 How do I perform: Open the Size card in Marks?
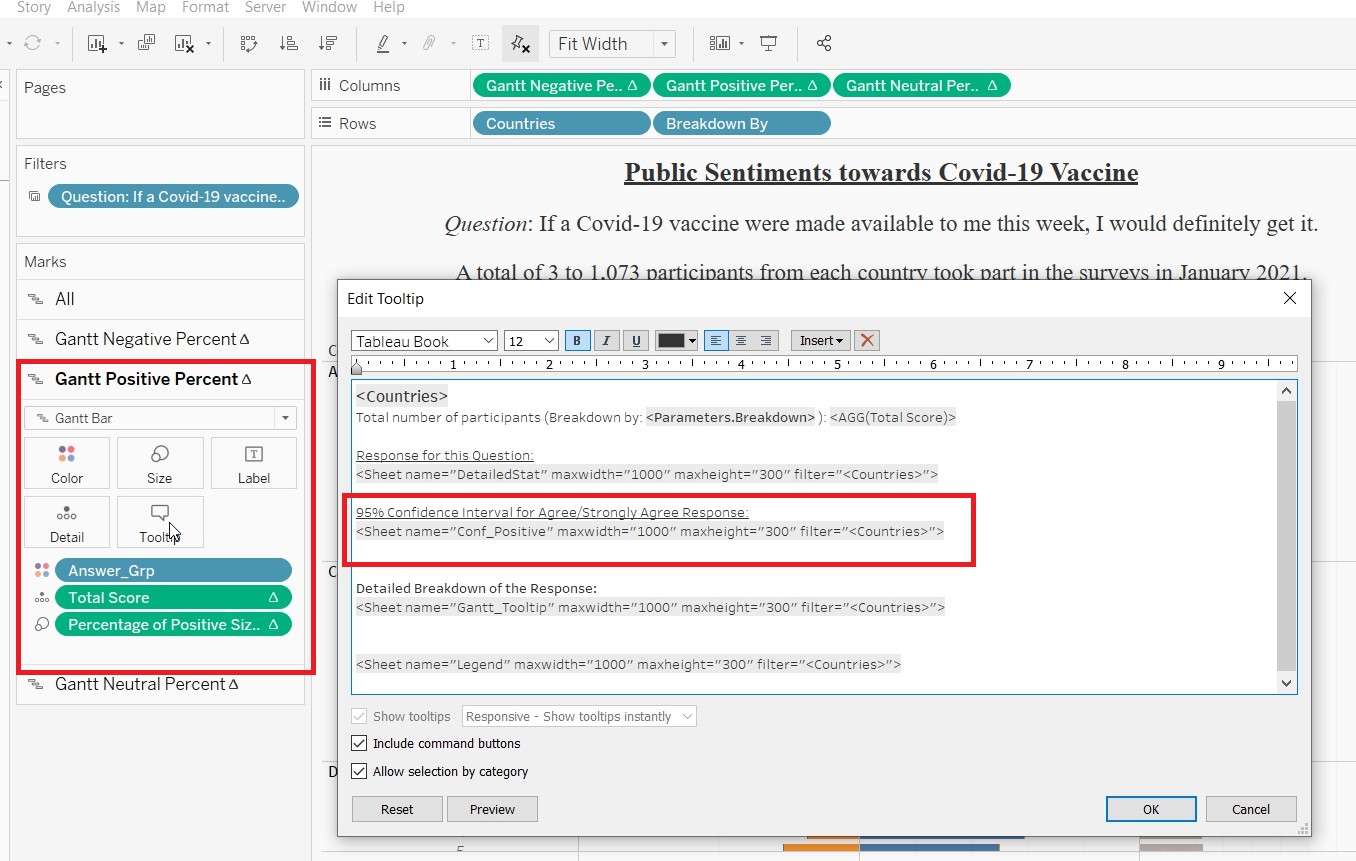(x=160, y=464)
